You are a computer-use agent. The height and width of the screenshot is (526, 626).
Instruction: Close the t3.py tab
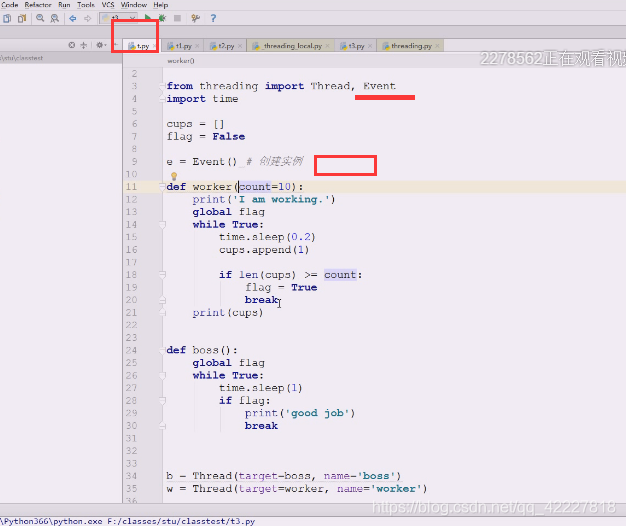click(370, 46)
